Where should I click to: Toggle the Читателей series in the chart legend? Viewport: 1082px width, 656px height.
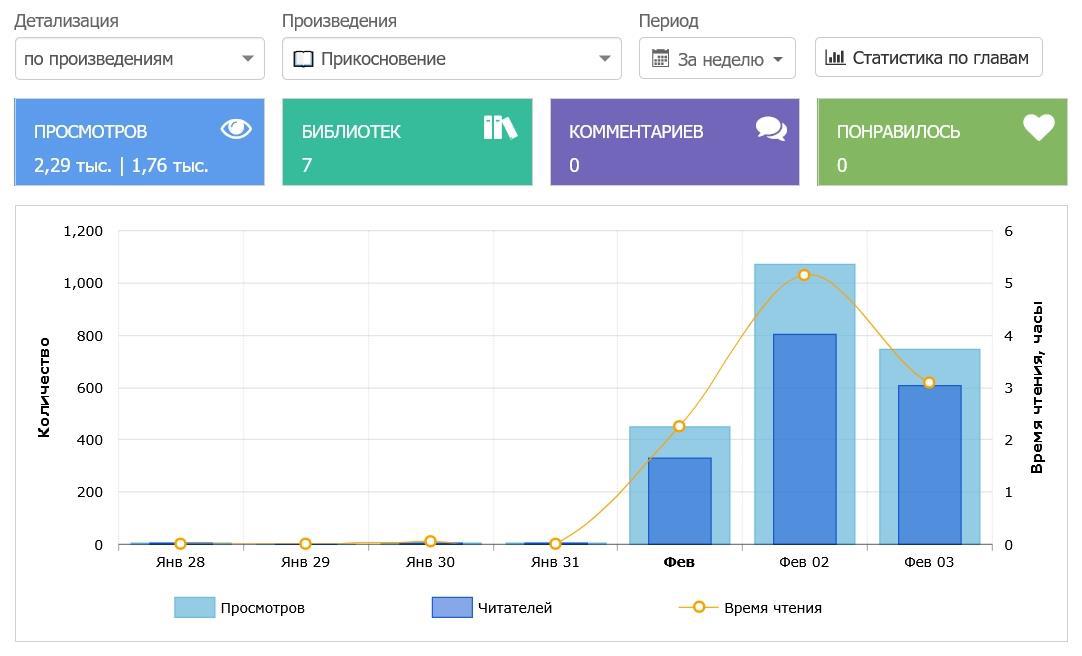coord(492,608)
